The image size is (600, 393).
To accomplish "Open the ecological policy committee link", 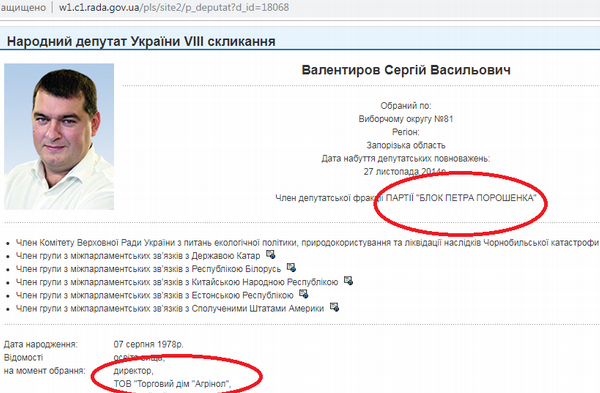I will [307, 243].
